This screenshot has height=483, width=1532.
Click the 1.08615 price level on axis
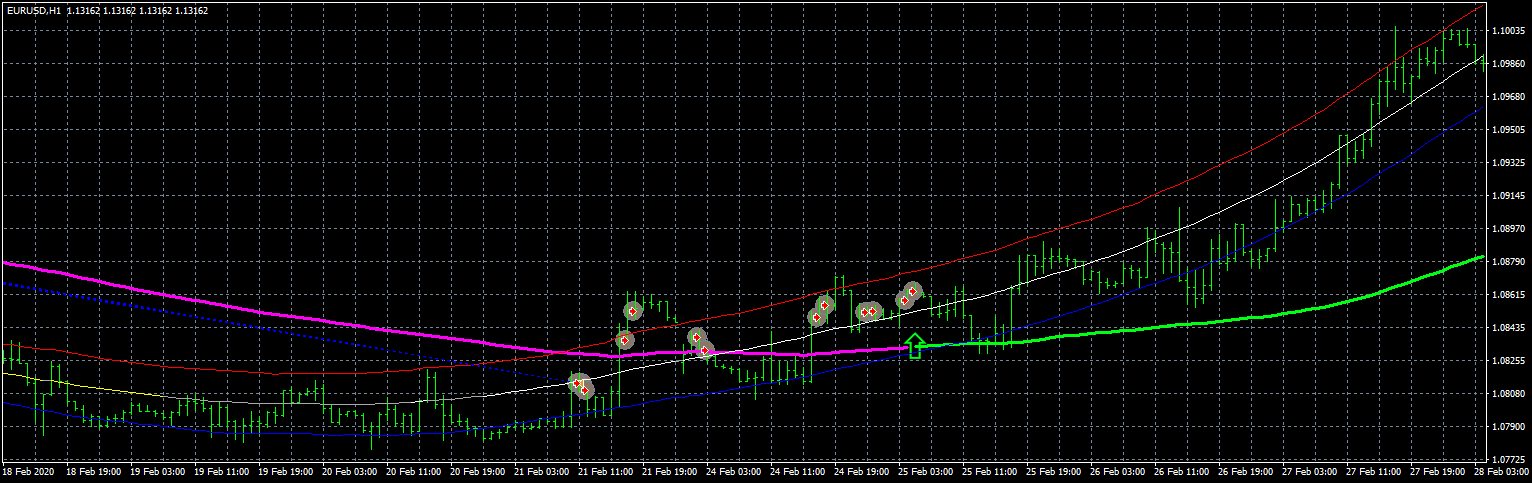pyautogui.click(x=1508, y=295)
